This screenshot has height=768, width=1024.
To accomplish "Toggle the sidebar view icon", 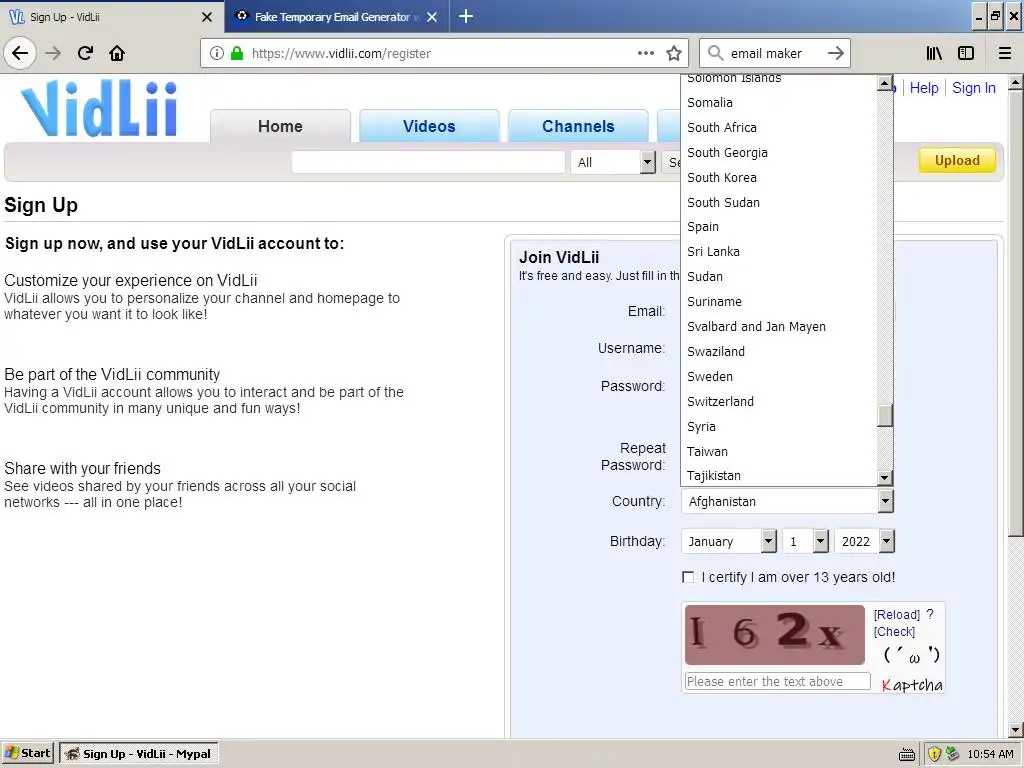I will (966, 53).
